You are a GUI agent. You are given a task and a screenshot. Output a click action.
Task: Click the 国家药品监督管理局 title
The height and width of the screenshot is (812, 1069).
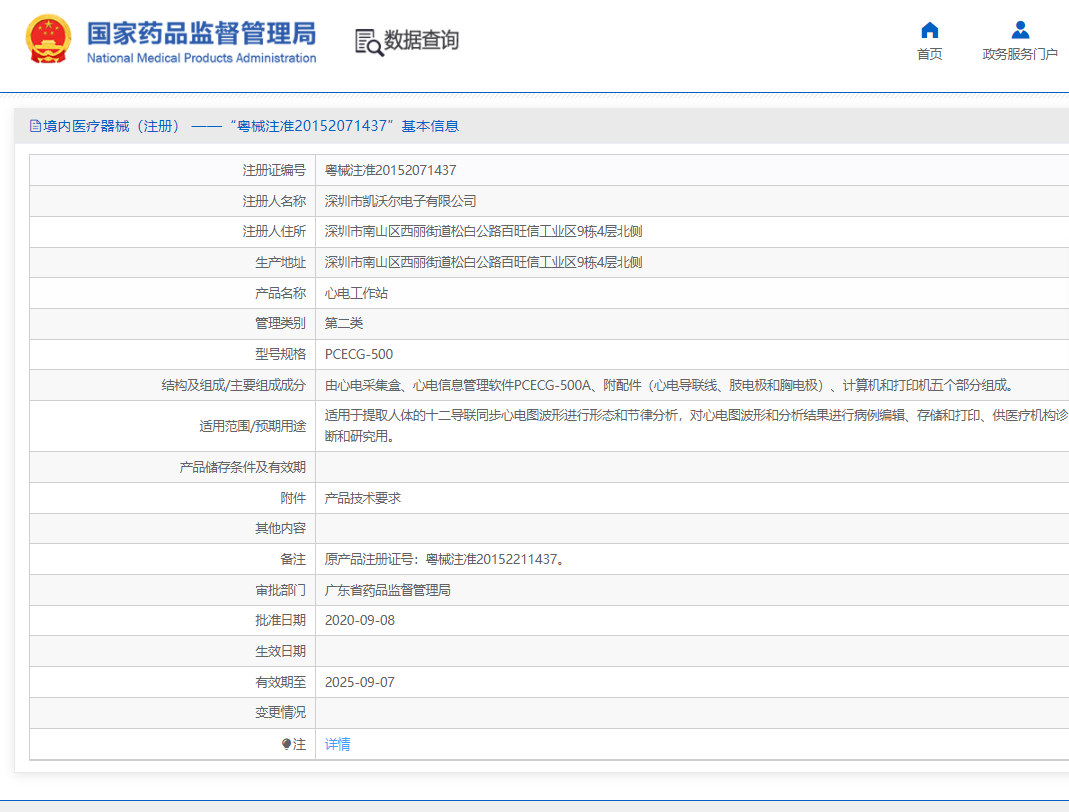tap(202, 33)
